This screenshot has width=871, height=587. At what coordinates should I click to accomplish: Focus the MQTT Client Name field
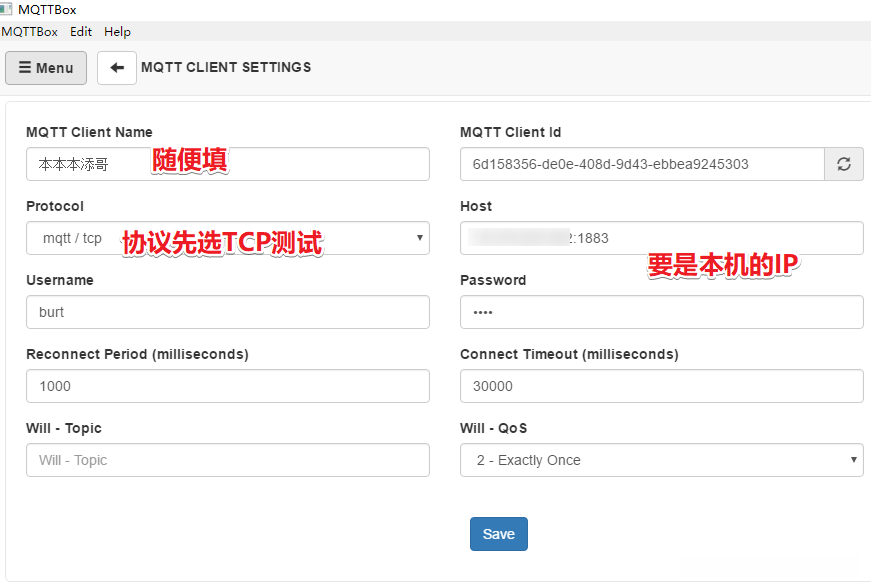[x=228, y=164]
